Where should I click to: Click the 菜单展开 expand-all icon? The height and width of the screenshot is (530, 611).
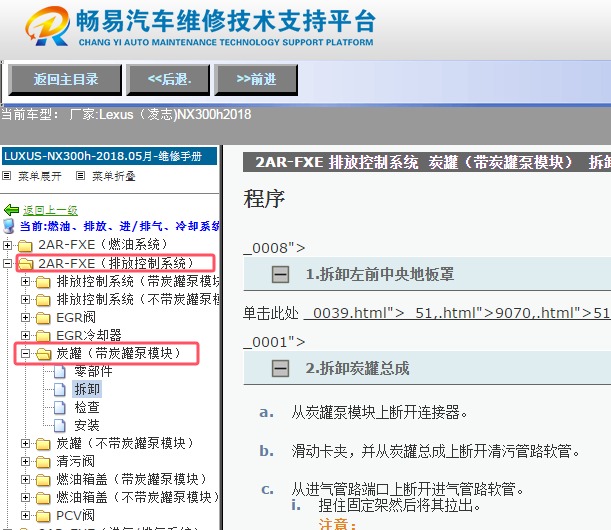click(6, 176)
